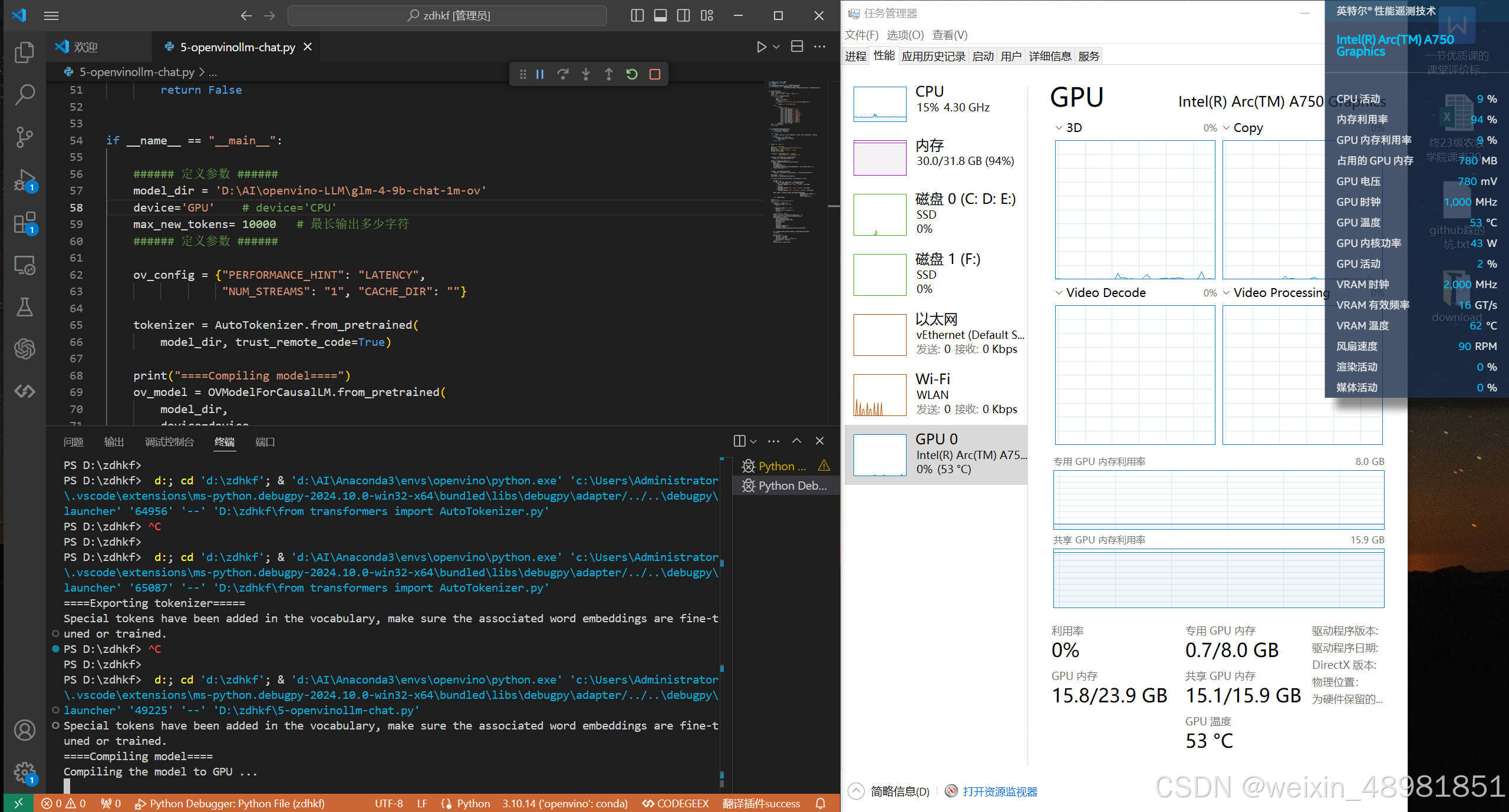Open the Explorer view in activity bar
The image size is (1509, 812).
coord(24,52)
